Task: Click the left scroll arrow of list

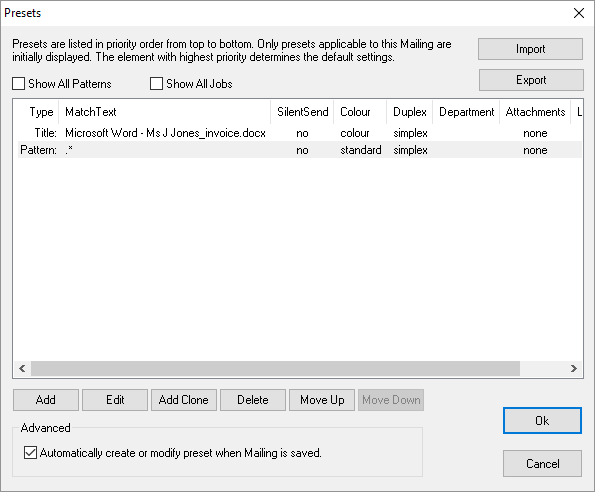Action: point(22,368)
